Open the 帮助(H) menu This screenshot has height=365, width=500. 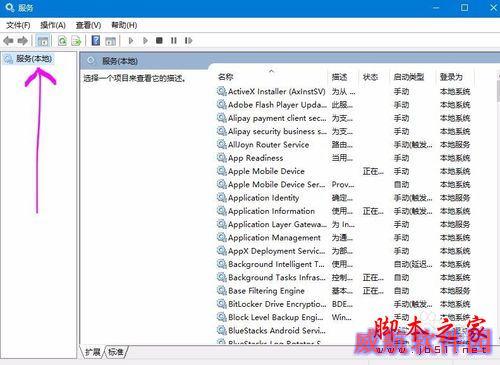(x=124, y=25)
